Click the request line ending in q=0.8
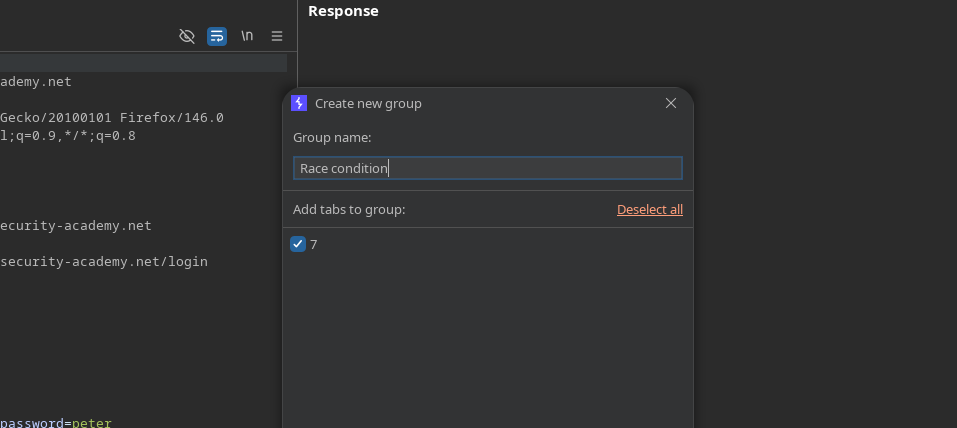Viewport: 957px width, 428px height. click(68, 136)
